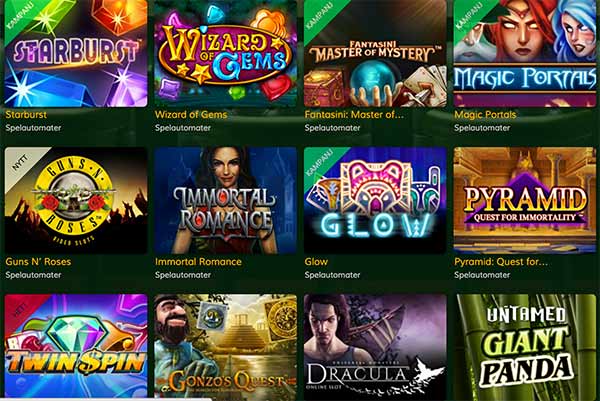This screenshot has height=401, width=600.
Task: Click the Magic Portals title link
Action: [485, 114]
